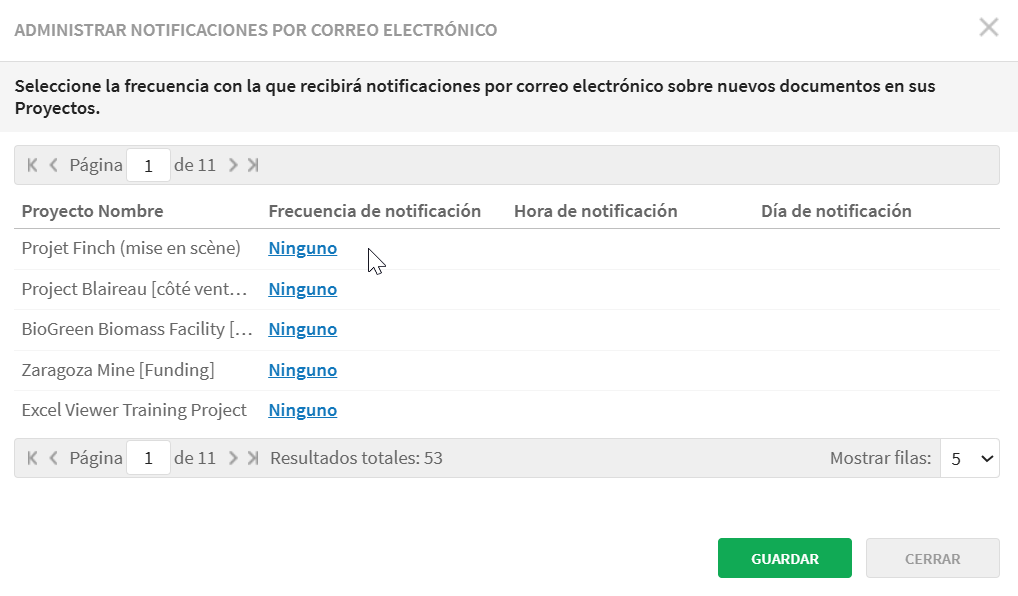Jump to last page in top pager
Viewport: 1018px width, 596px height.
tap(253, 165)
